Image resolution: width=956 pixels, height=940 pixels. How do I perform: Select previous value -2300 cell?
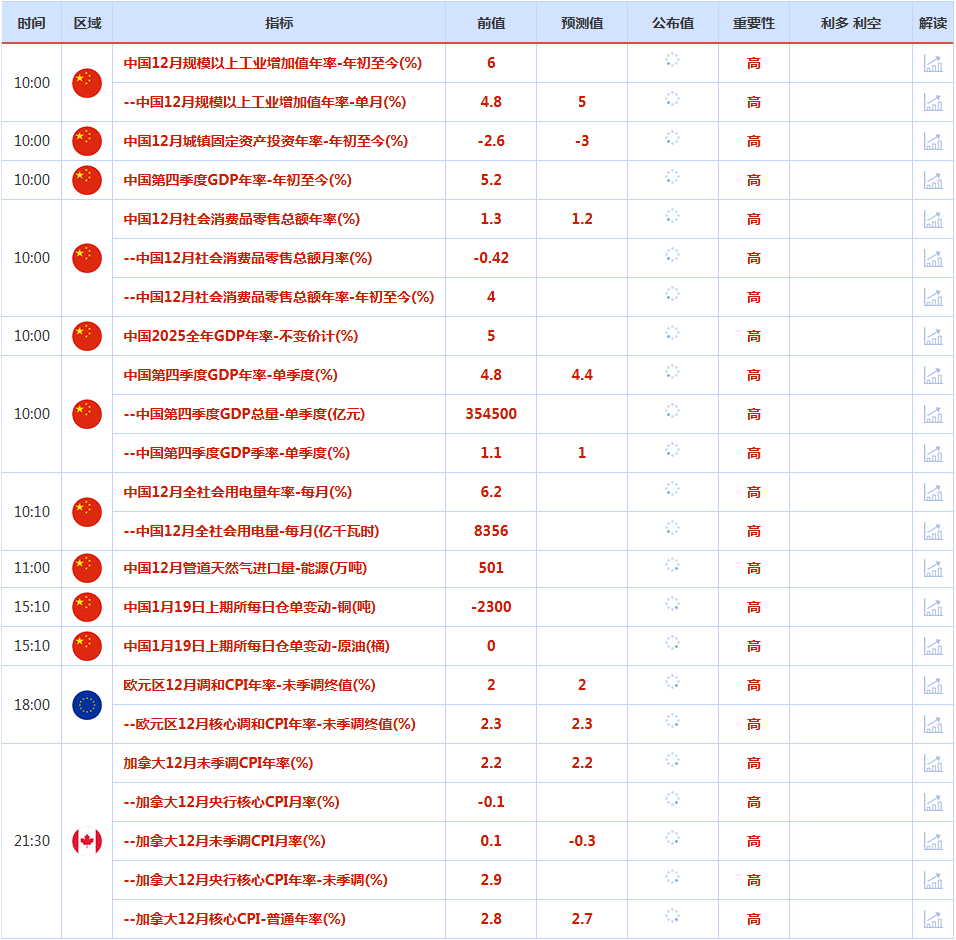point(491,608)
